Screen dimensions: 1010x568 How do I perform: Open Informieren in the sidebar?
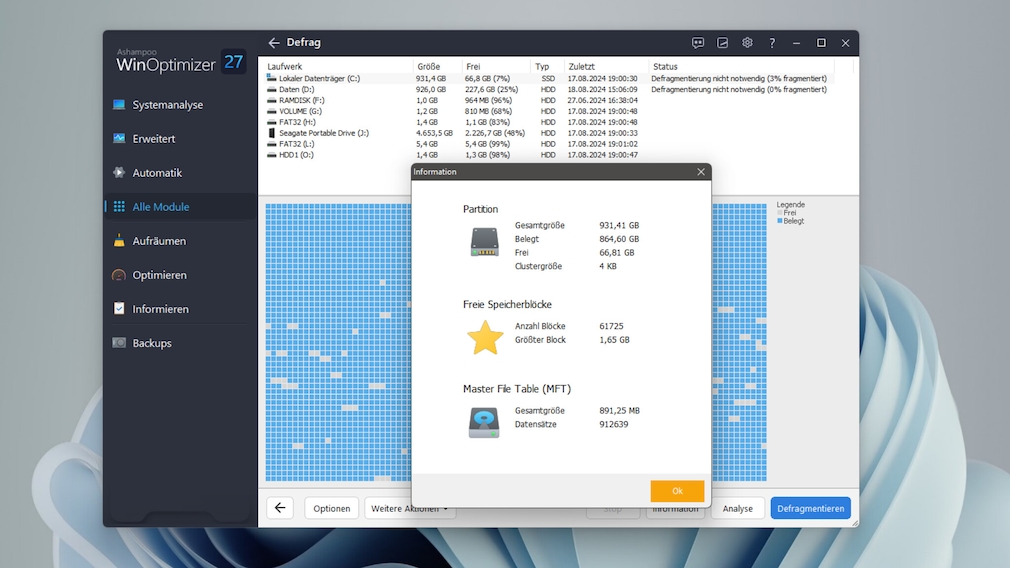point(160,309)
